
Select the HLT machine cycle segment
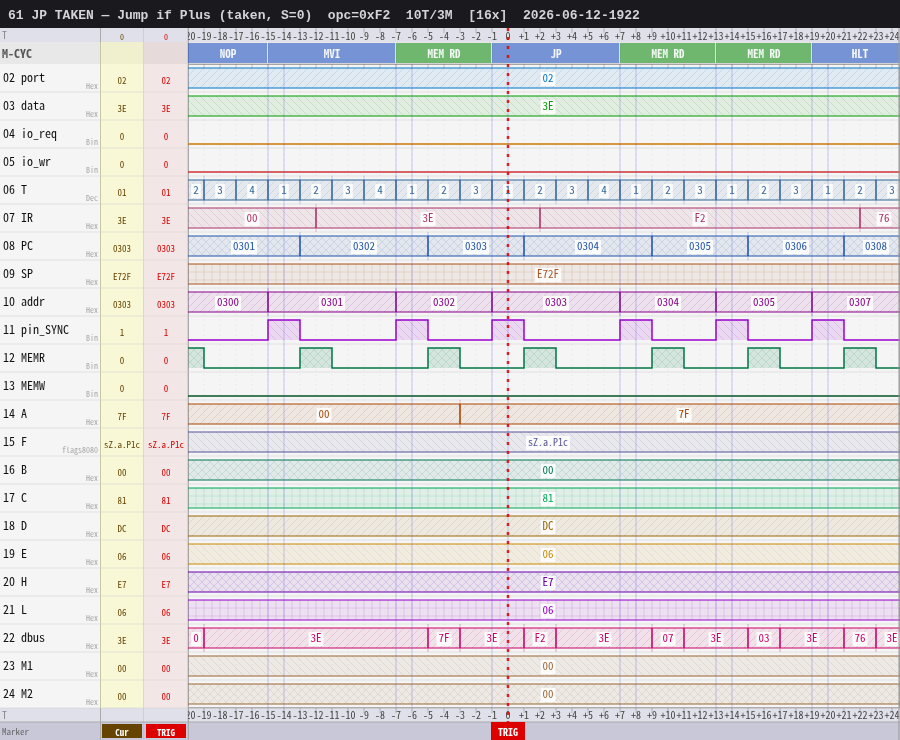[856, 53]
